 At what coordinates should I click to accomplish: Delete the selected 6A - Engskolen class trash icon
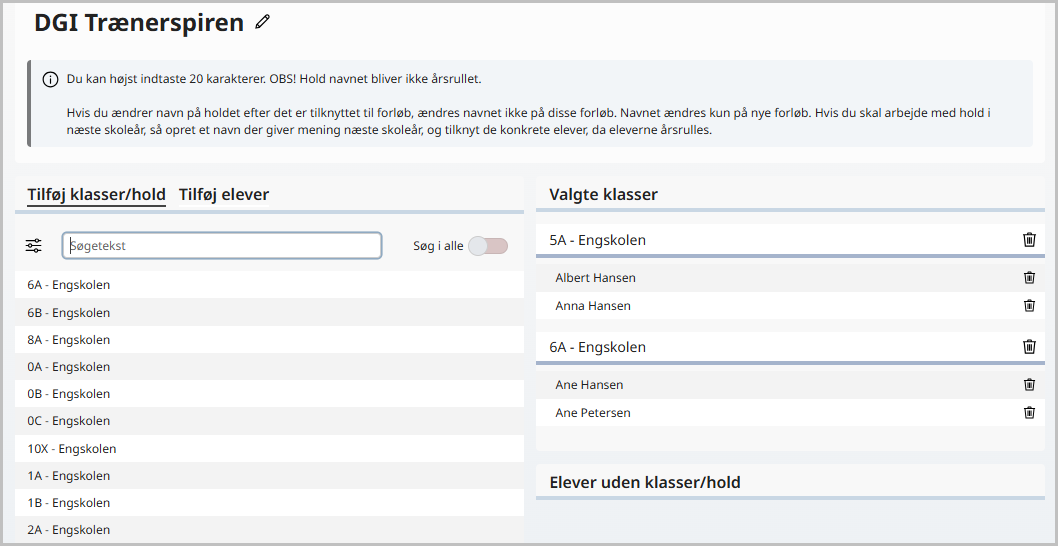(1029, 347)
